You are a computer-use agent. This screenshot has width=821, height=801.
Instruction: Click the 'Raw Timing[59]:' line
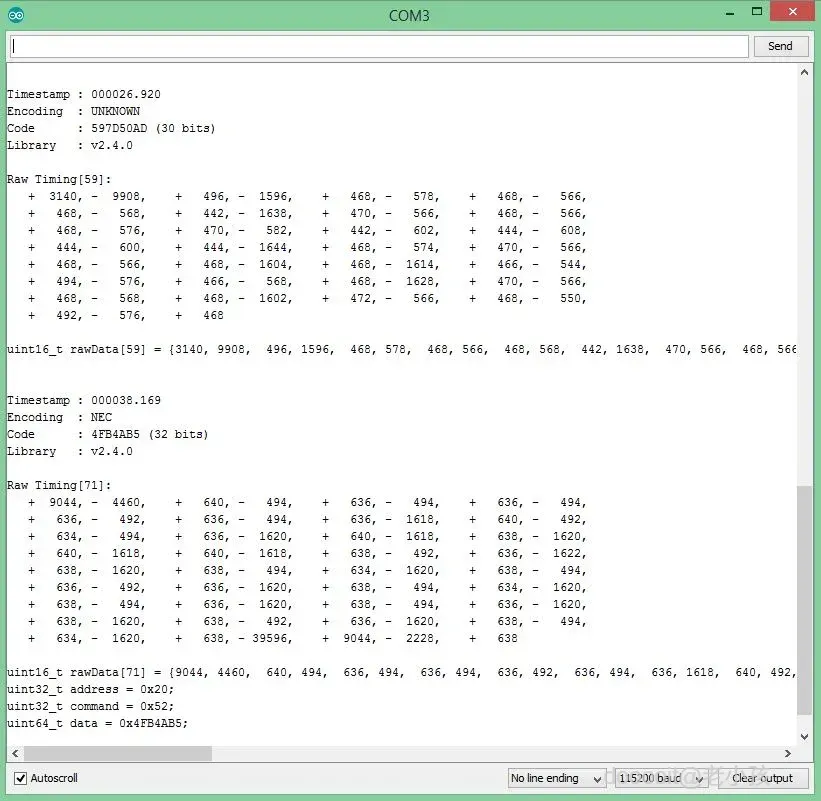[59, 179]
